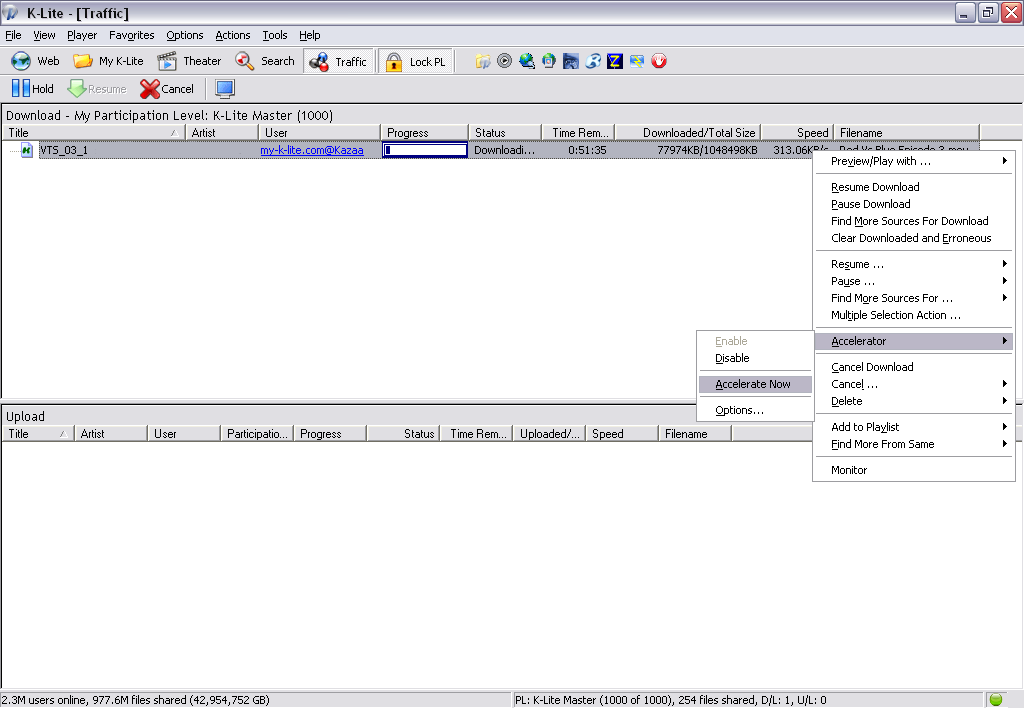This screenshot has height=708, width=1024.
Task: Sort uploads by Uploaded/... column
Action: [549, 434]
